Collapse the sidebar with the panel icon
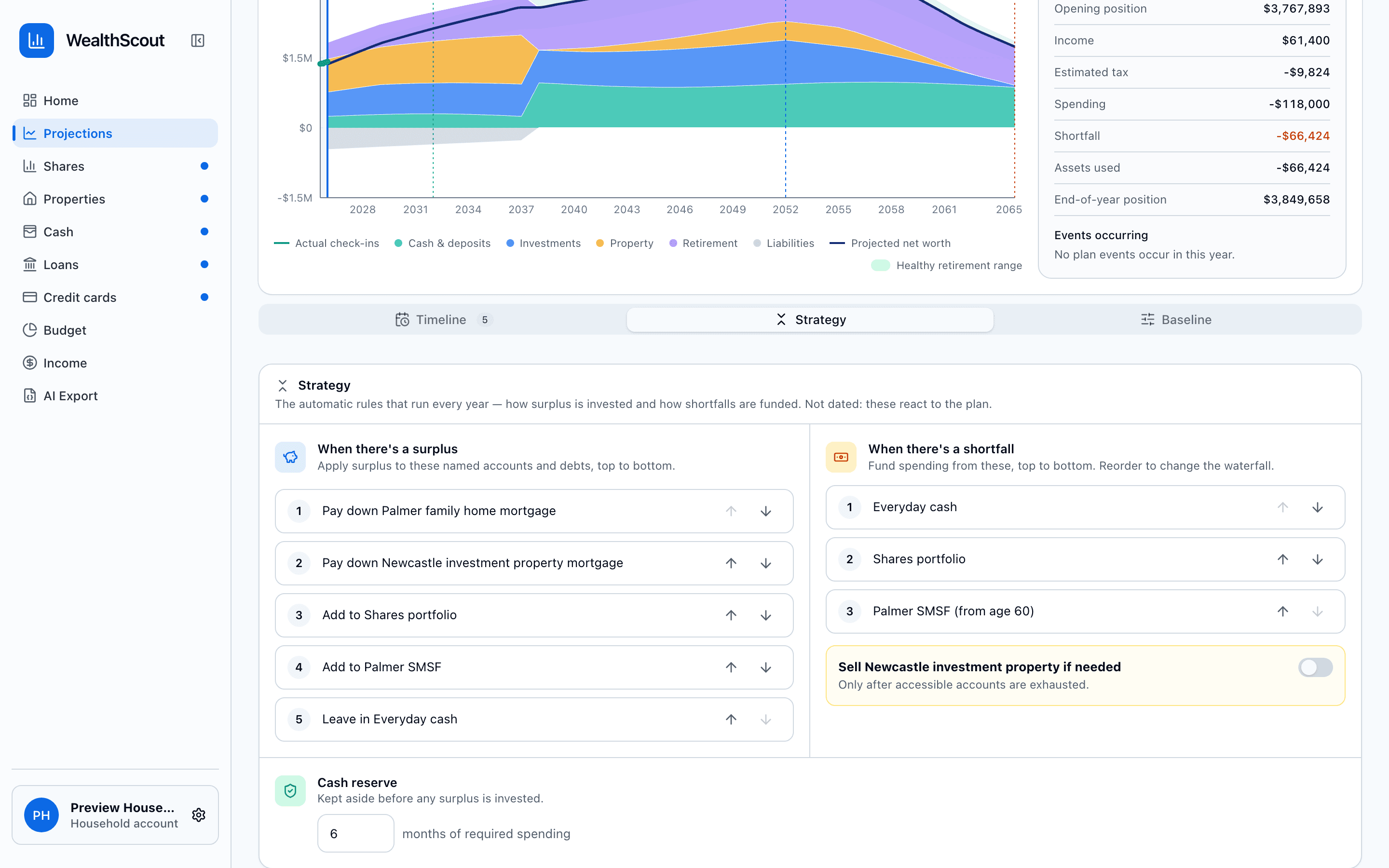 pos(197,41)
